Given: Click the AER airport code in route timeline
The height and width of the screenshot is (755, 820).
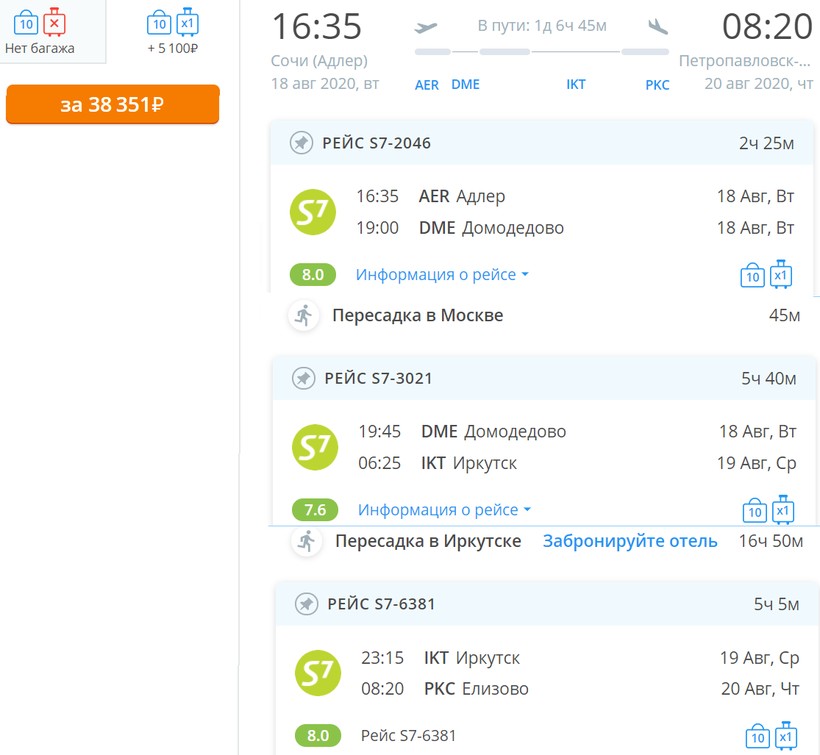Looking at the screenshot, I should [427, 85].
